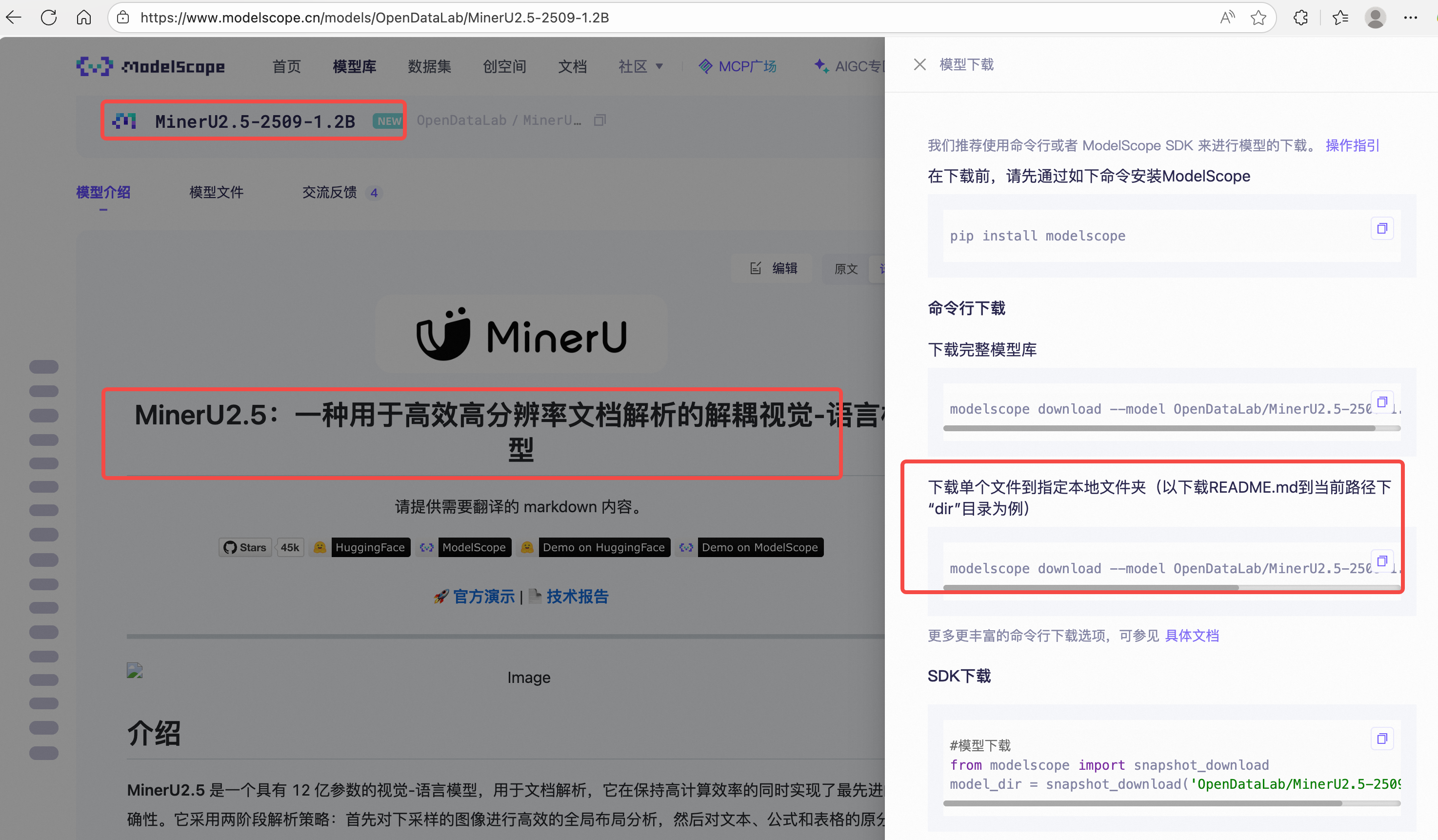This screenshot has height=840, width=1438.
Task: Select 数据集 in the navigation menu
Action: click(430, 66)
